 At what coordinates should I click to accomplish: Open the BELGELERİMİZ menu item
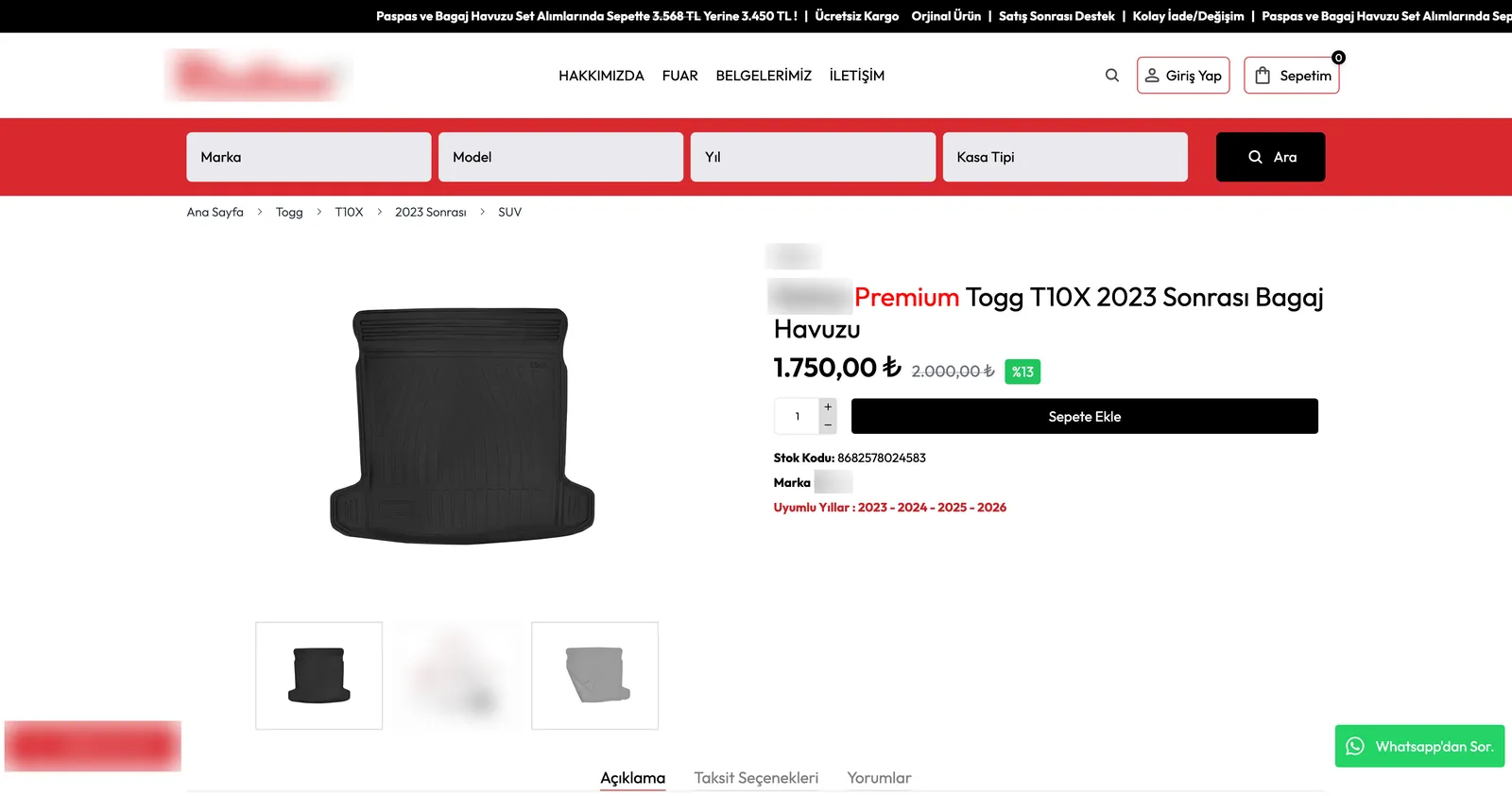(x=764, y=76)
